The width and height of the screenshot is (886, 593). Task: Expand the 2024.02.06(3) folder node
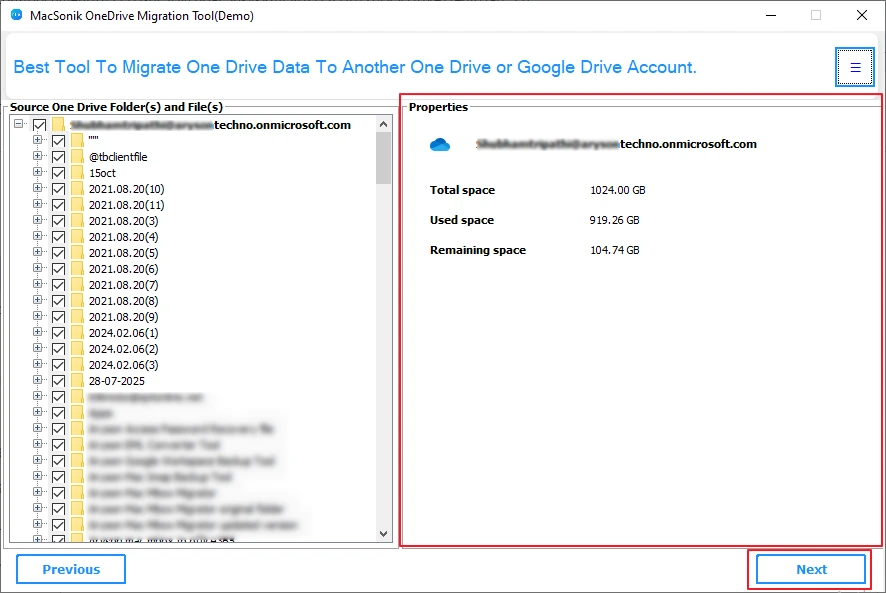click(37, 363)
